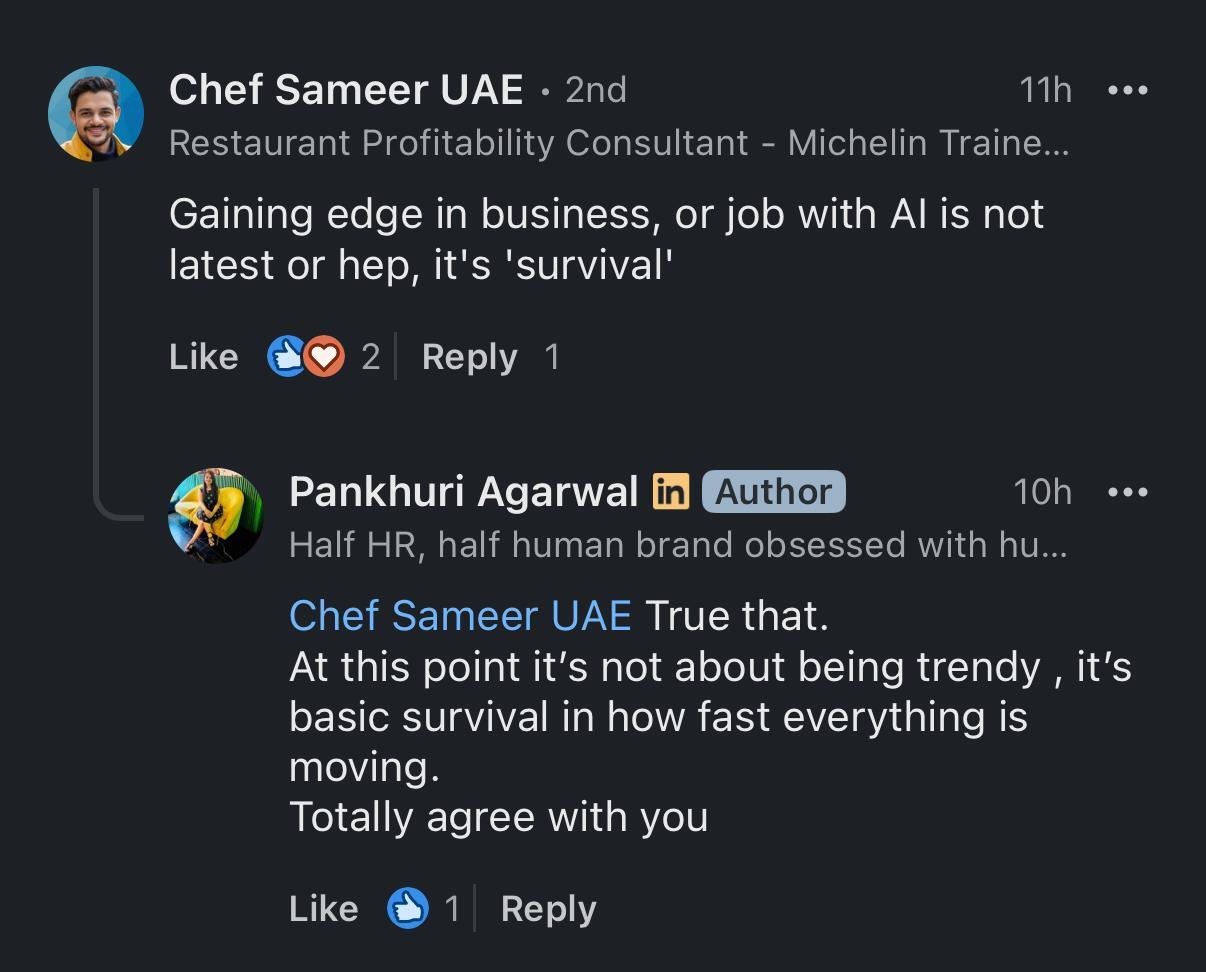Screen dimensions: 1206x972
Task: Like Chef Sameer UAE's comment
Action: (x=204, y=357)
